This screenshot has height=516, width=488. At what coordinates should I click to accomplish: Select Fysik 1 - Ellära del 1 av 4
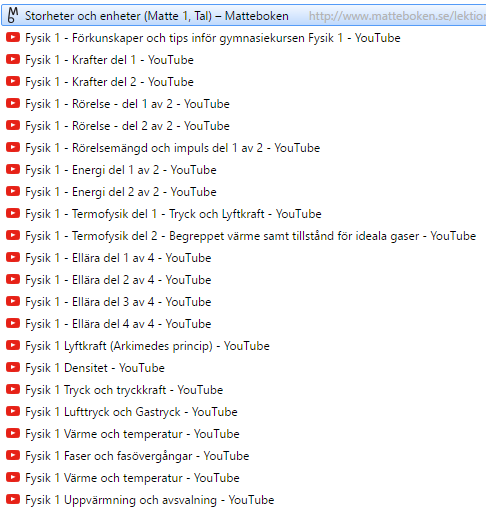pyautogui.click(x=118, y=258)
